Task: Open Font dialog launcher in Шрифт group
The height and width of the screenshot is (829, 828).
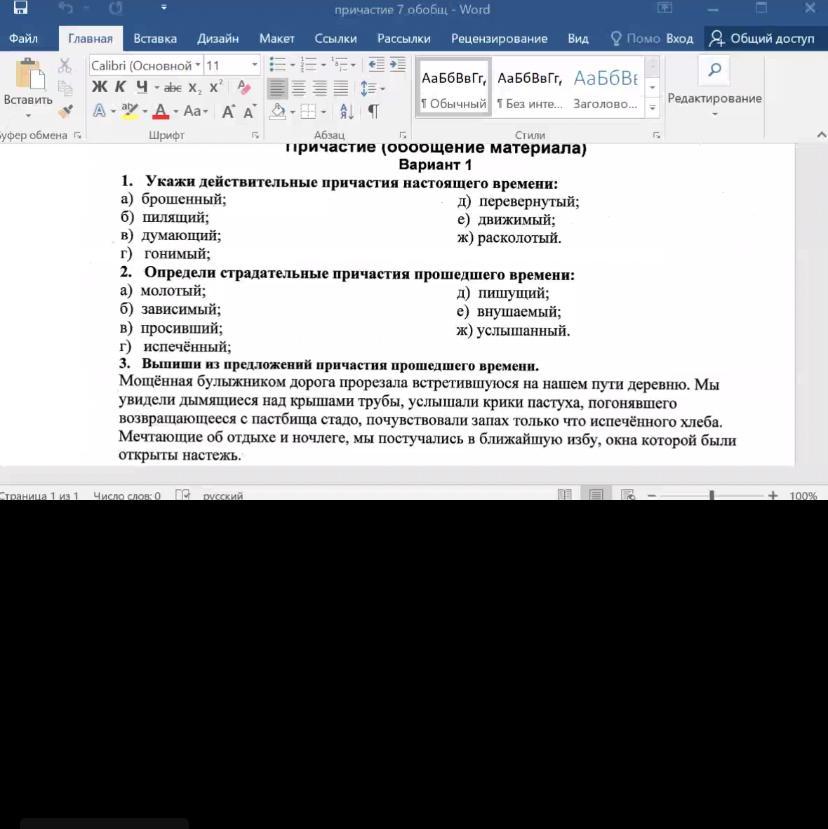Action: 255,135
